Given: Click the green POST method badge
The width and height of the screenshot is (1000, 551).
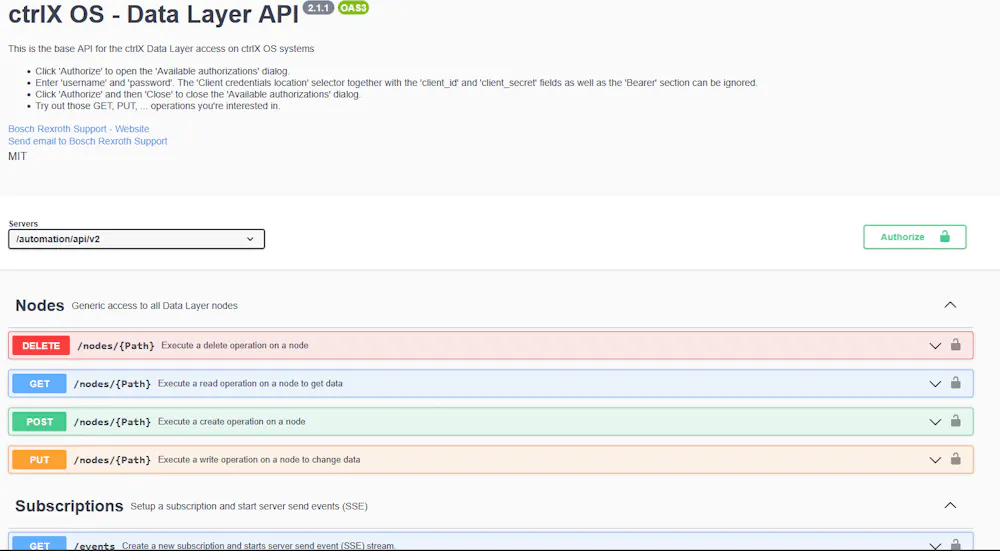Looking at the screenshot, I should click(40, 422).
